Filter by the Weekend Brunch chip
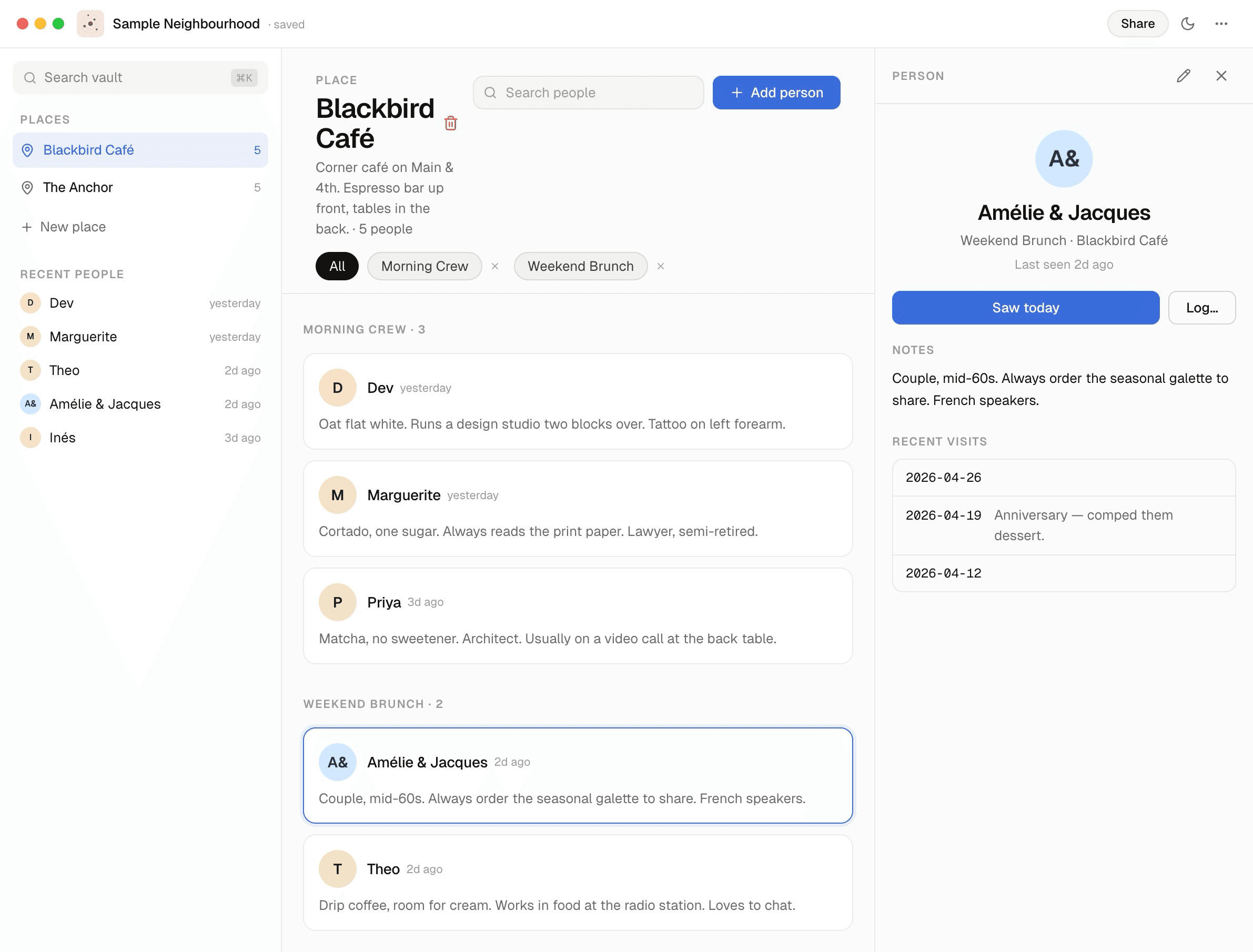 point(580,266)
